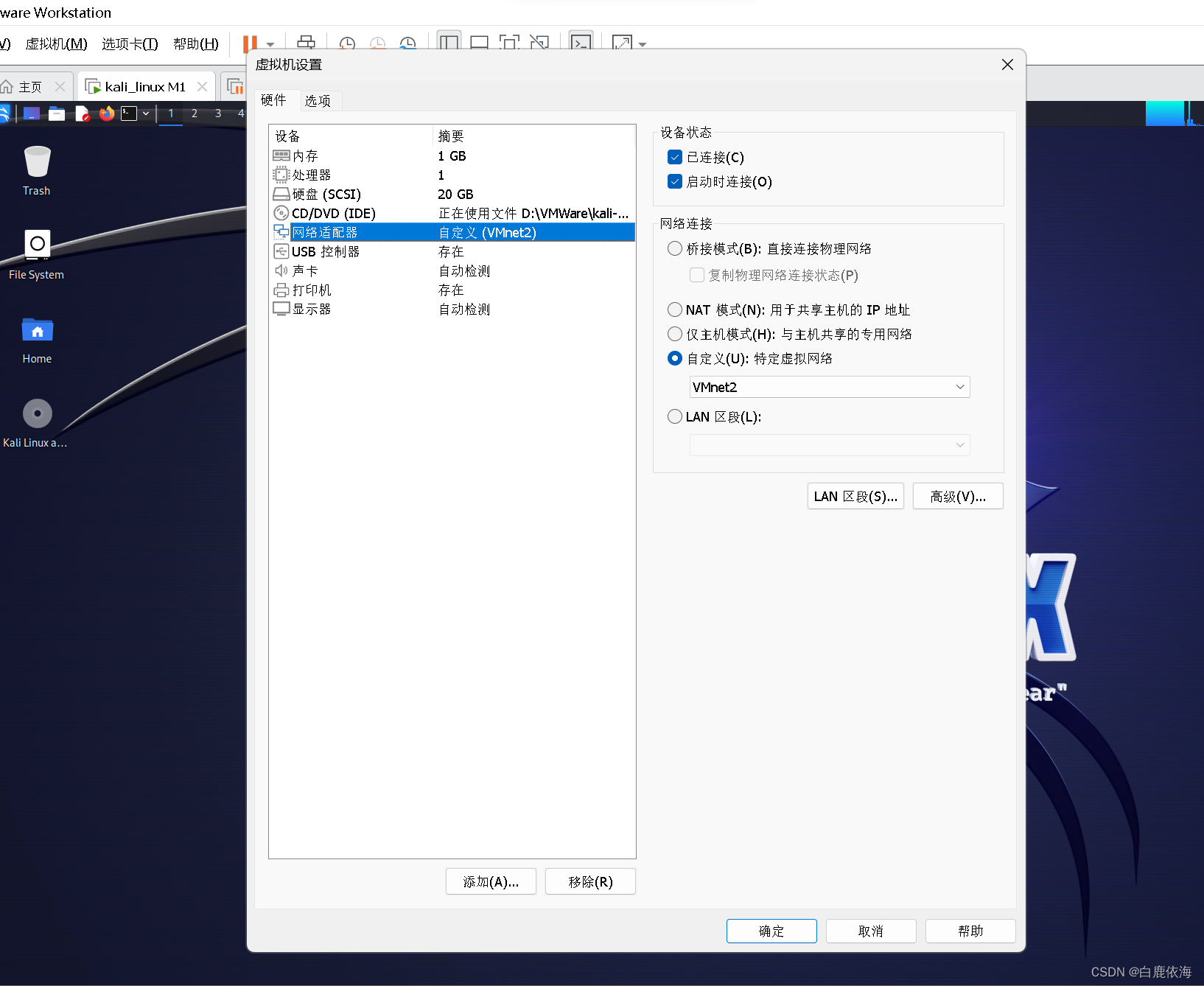Click the Send Ctrl+Alt+Del toolbar icon
Image resolution: width=1204 pixels, height=986 pixels.
[306, 43]
